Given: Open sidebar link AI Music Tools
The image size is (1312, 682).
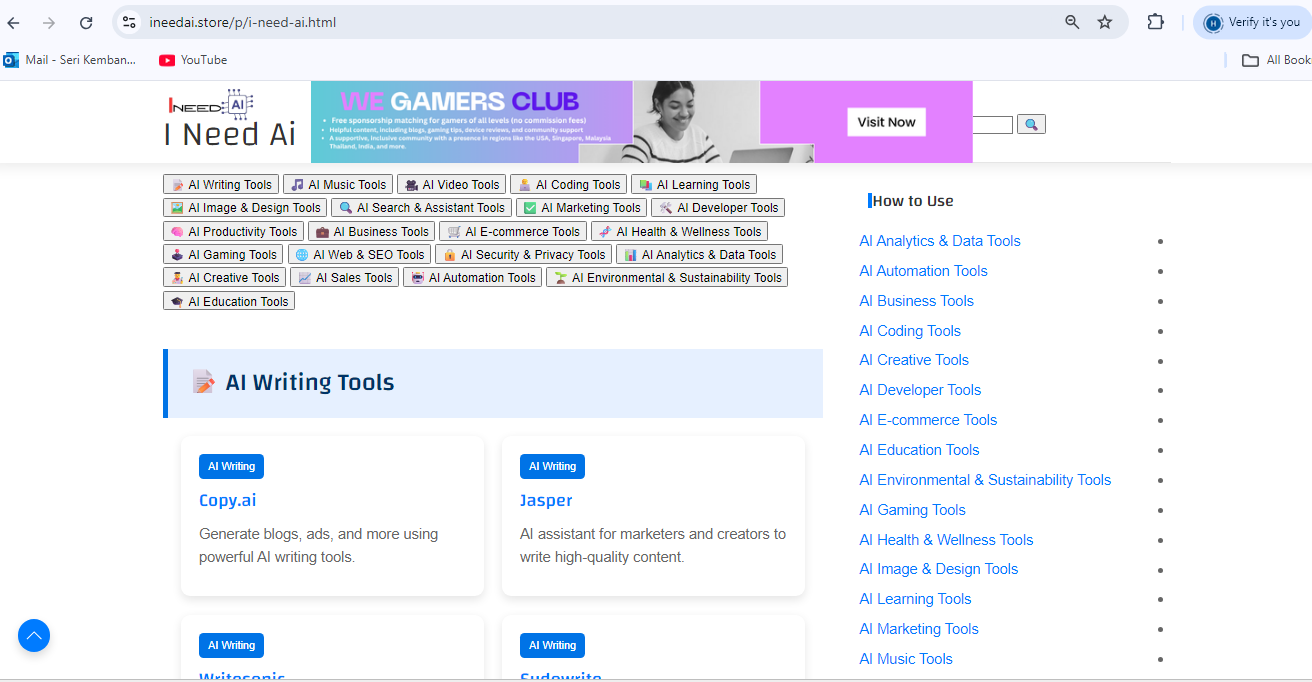Looking at the screenshot, I should [x=906, y=659].
